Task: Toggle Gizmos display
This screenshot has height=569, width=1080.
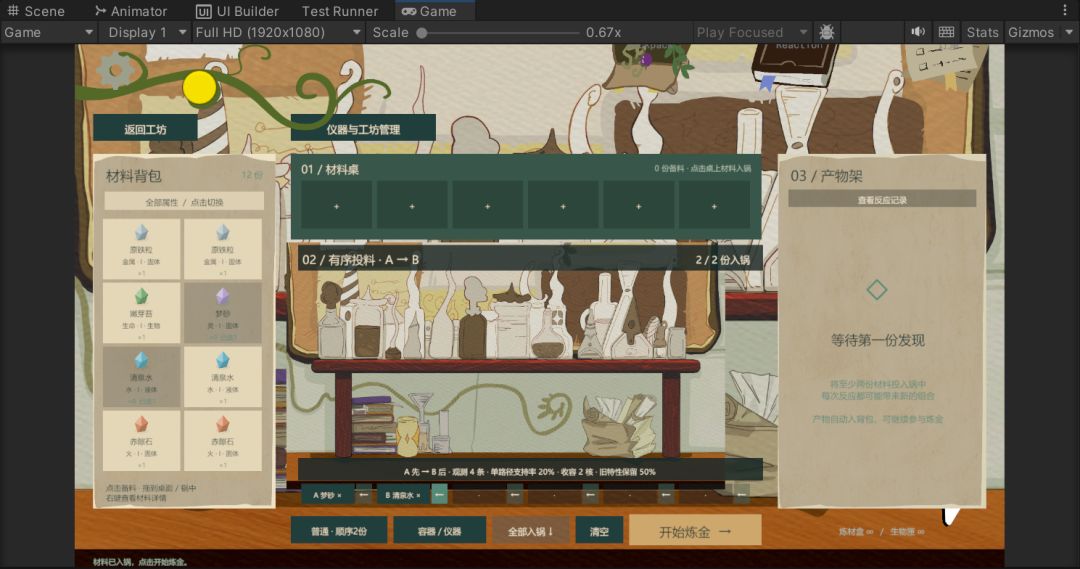Action: pos(1030,32)
